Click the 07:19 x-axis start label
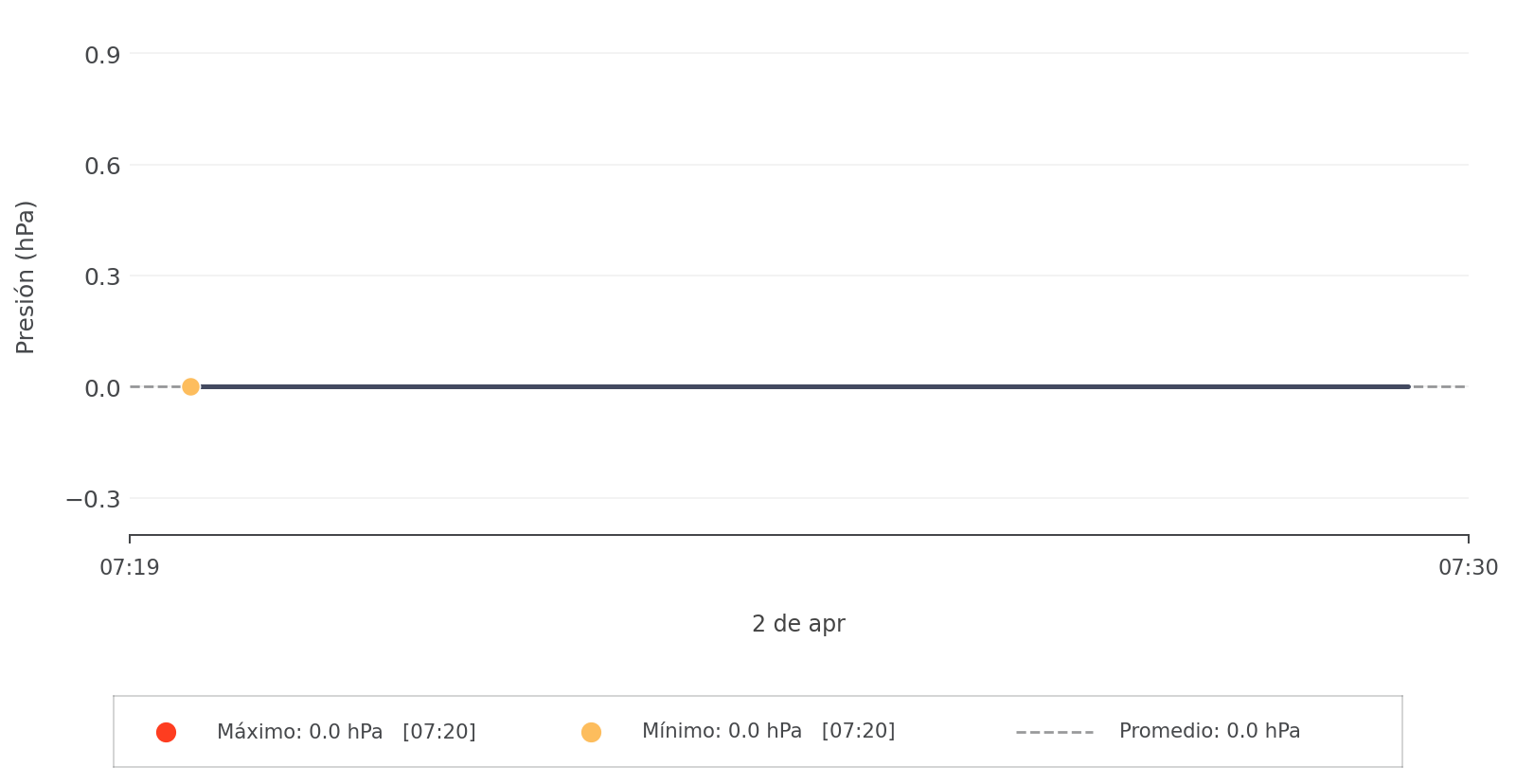 coord(130,567)
